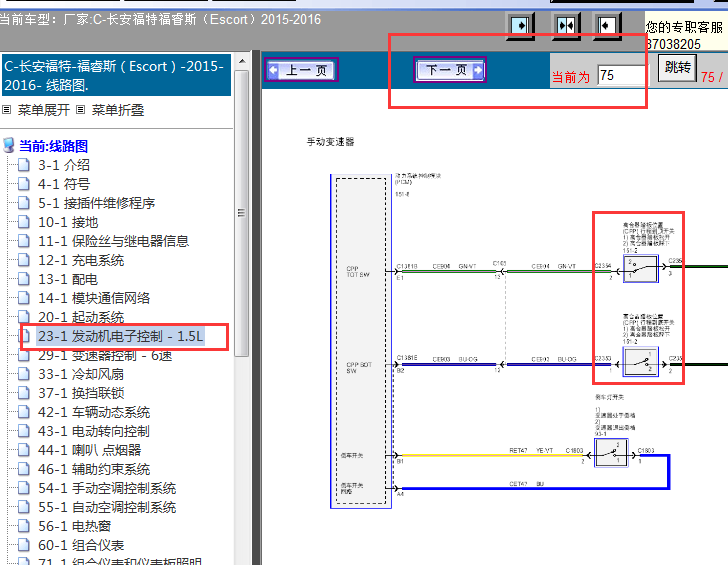Select 14-1 模块通信网络 in the tree
Image resolution: width=728 pixels, height=565 pixels.
[x=94, y=298]
